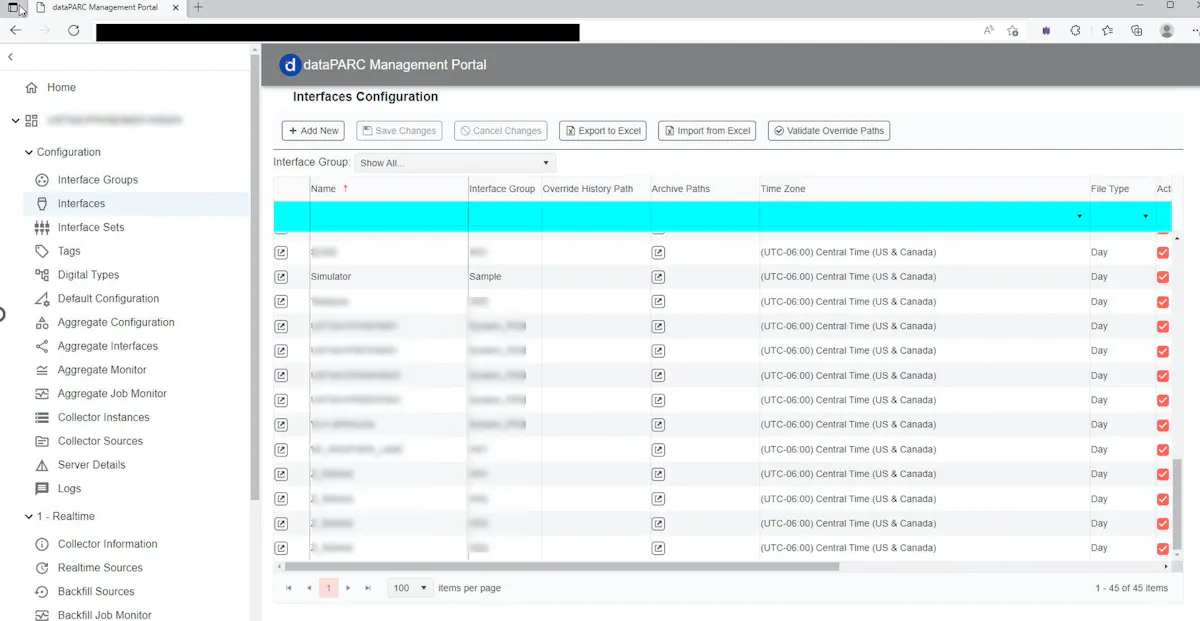Open the browser Extensions puzzle icon
1200x621 pixels.
[x=1075, y=31]
